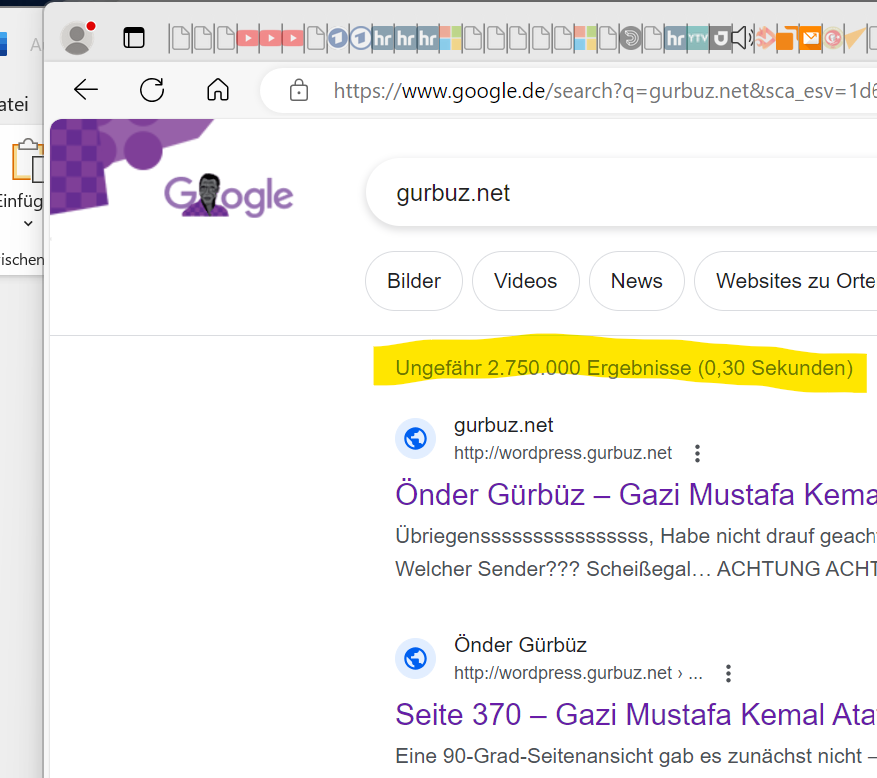Switch to the gray U-shaped icon tab
Screen dimensions: 877x778
pyautogui.click(x=720, y=39)
